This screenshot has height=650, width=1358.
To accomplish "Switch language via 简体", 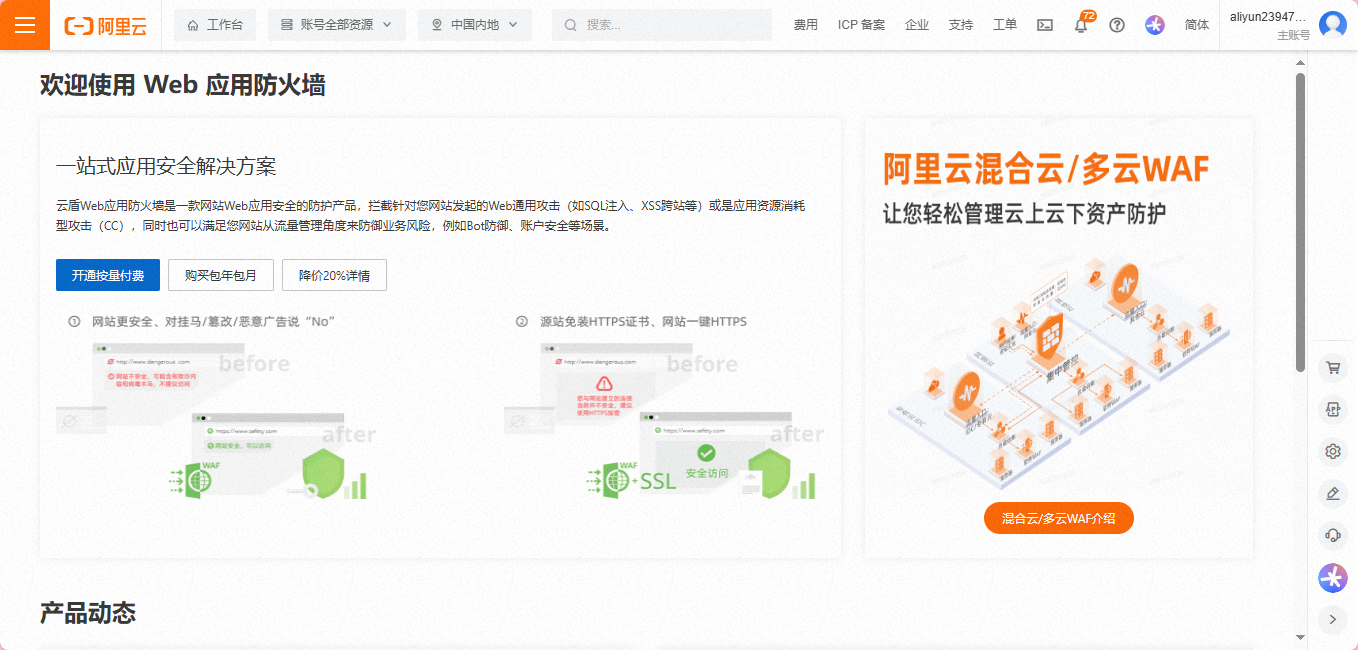I will [1197, 25].
